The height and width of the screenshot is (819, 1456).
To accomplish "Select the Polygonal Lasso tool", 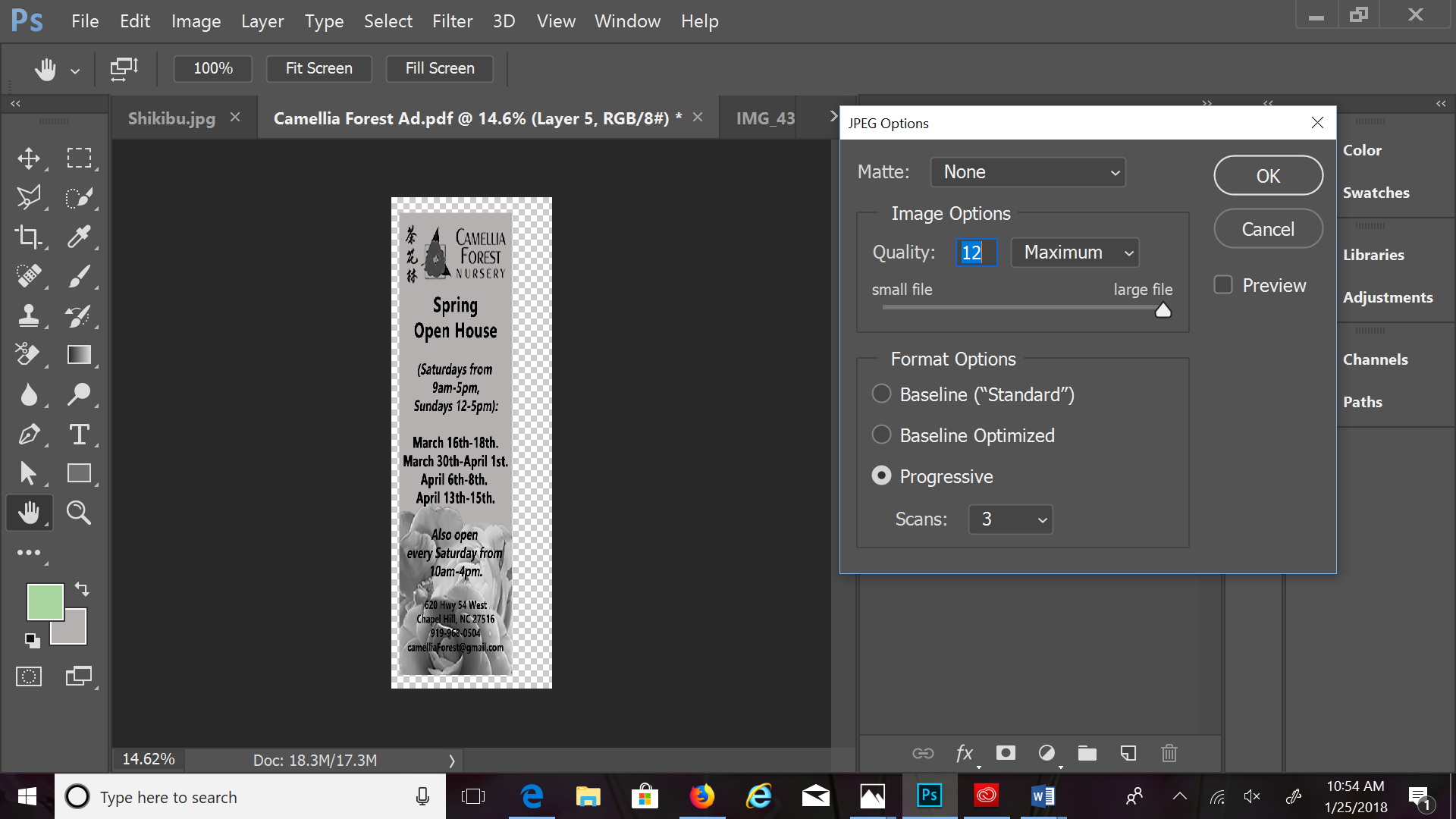I will click(29, 198).
